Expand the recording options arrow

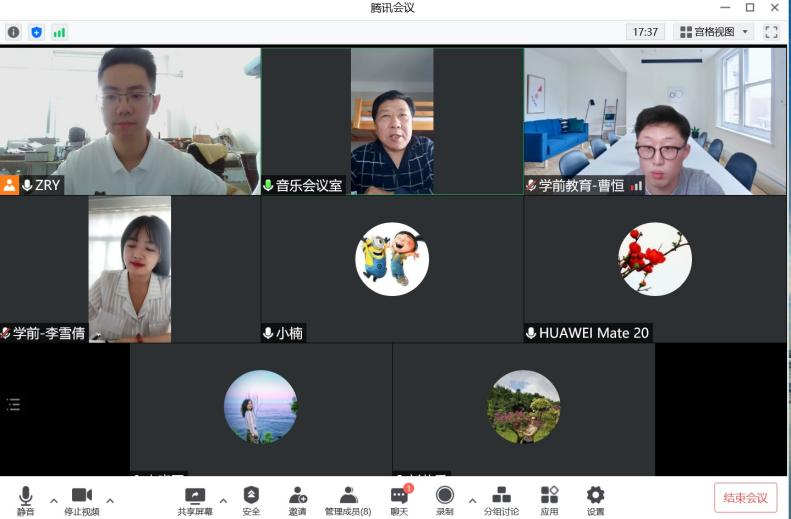click(472, 501)
